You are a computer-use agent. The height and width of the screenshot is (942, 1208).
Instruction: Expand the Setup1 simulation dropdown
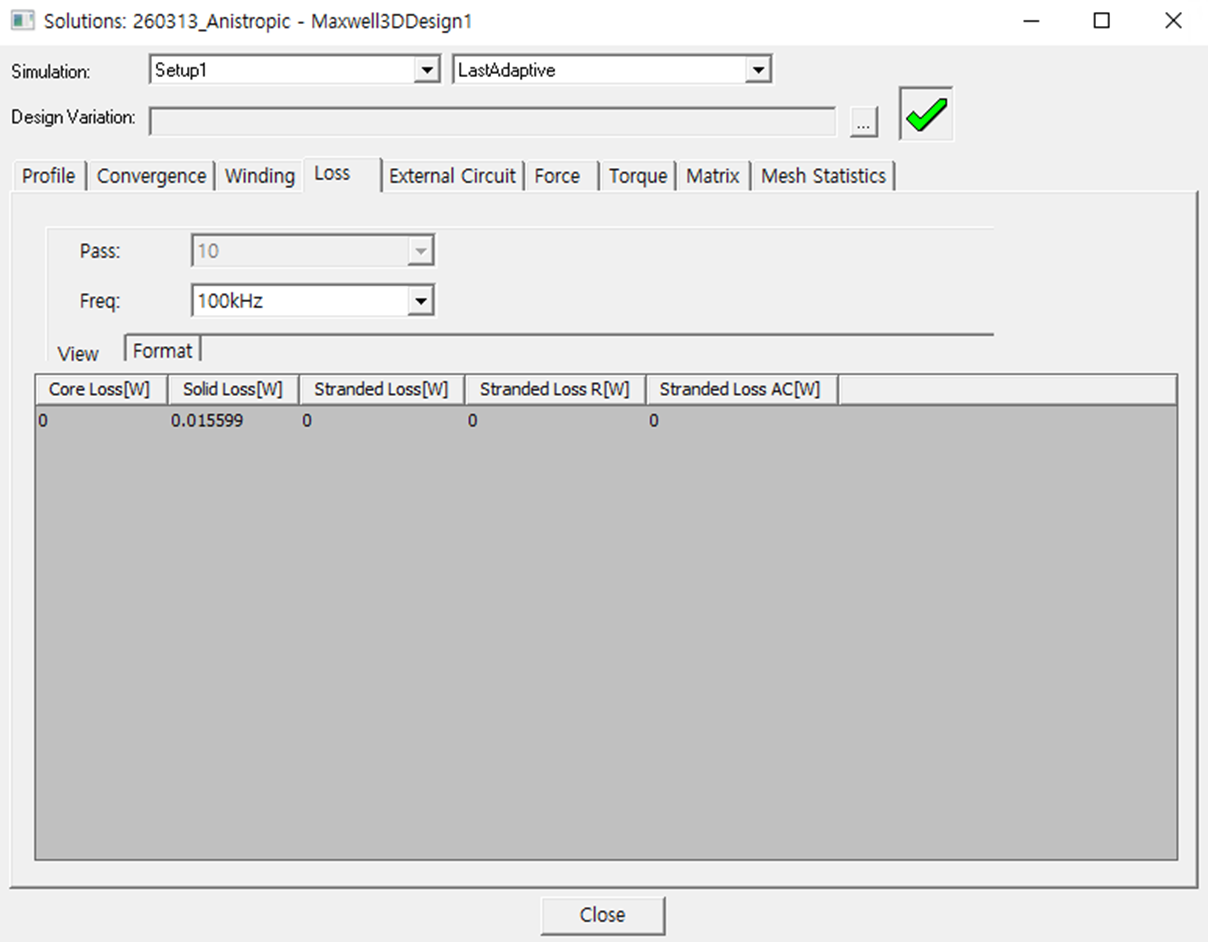[427, 70]
